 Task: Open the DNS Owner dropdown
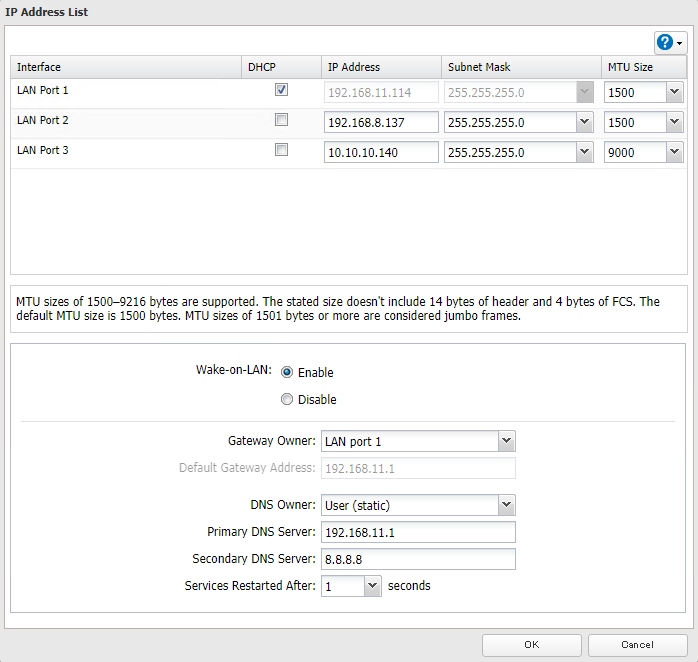pyautogui.click(x=506, y=505)
